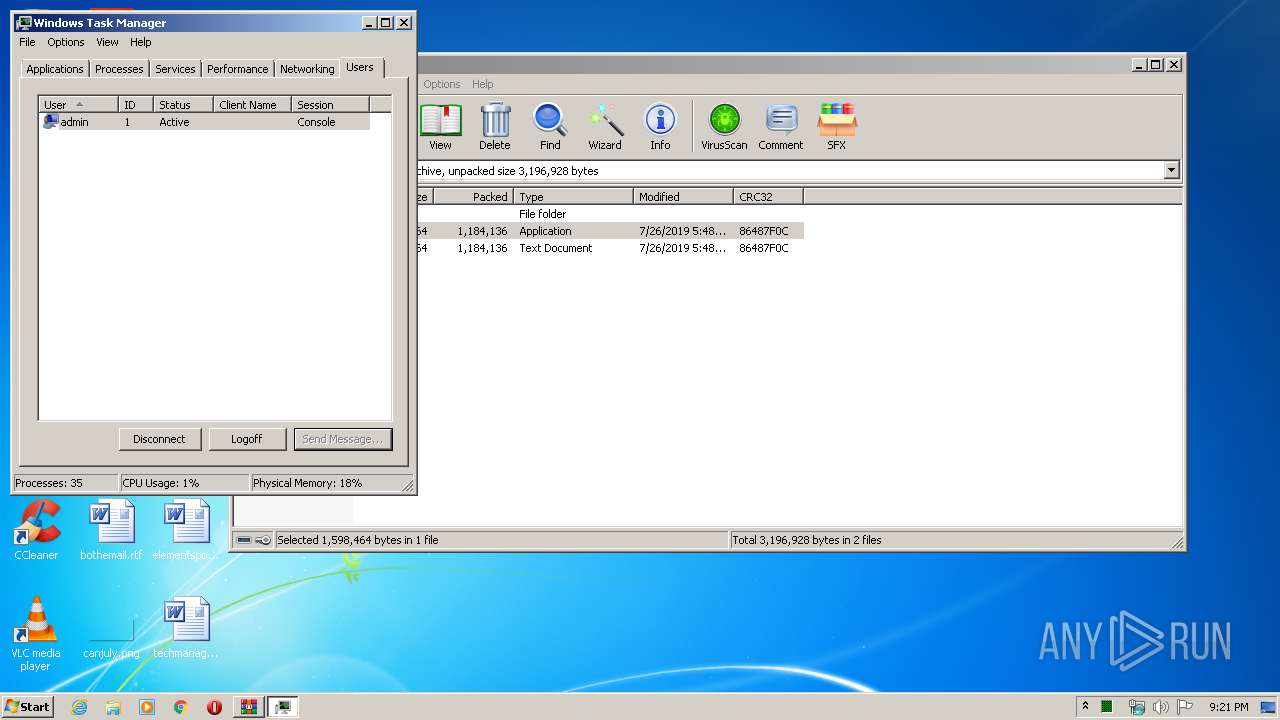1280x720 pixels.
Task: Click the volume speaker tray icon
Action: pyautogui.click(x=1161, y=707)
